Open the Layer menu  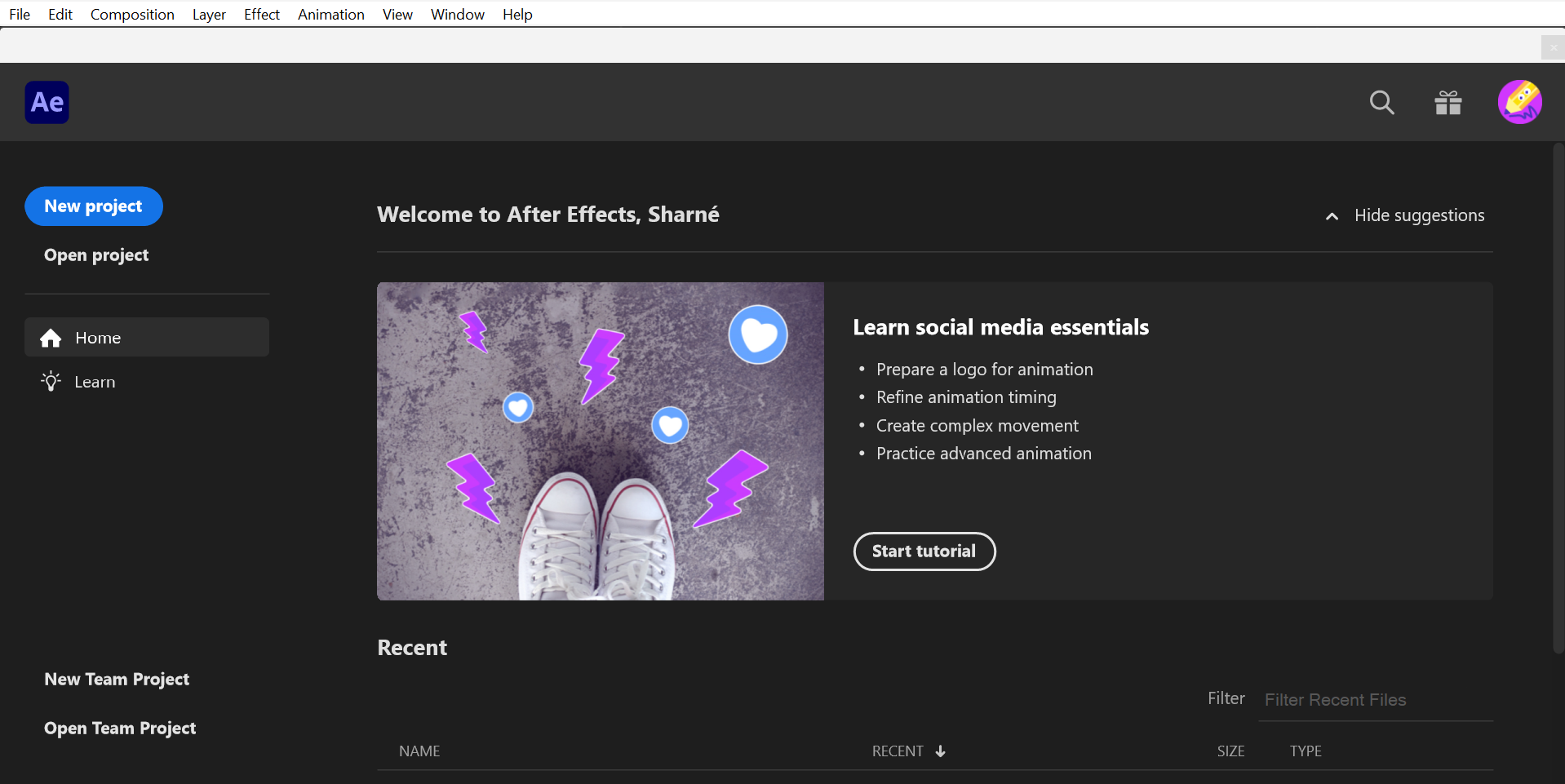click(x=209, y=14)
